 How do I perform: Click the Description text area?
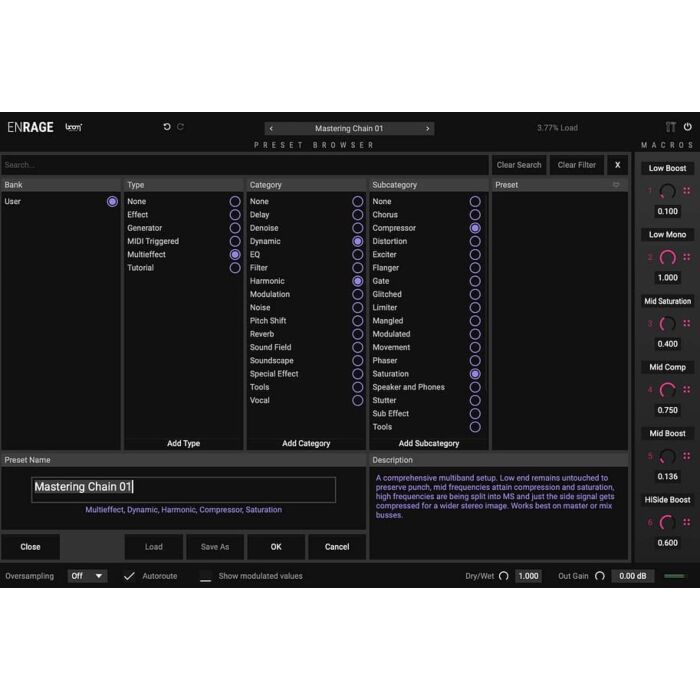[499, 513]
